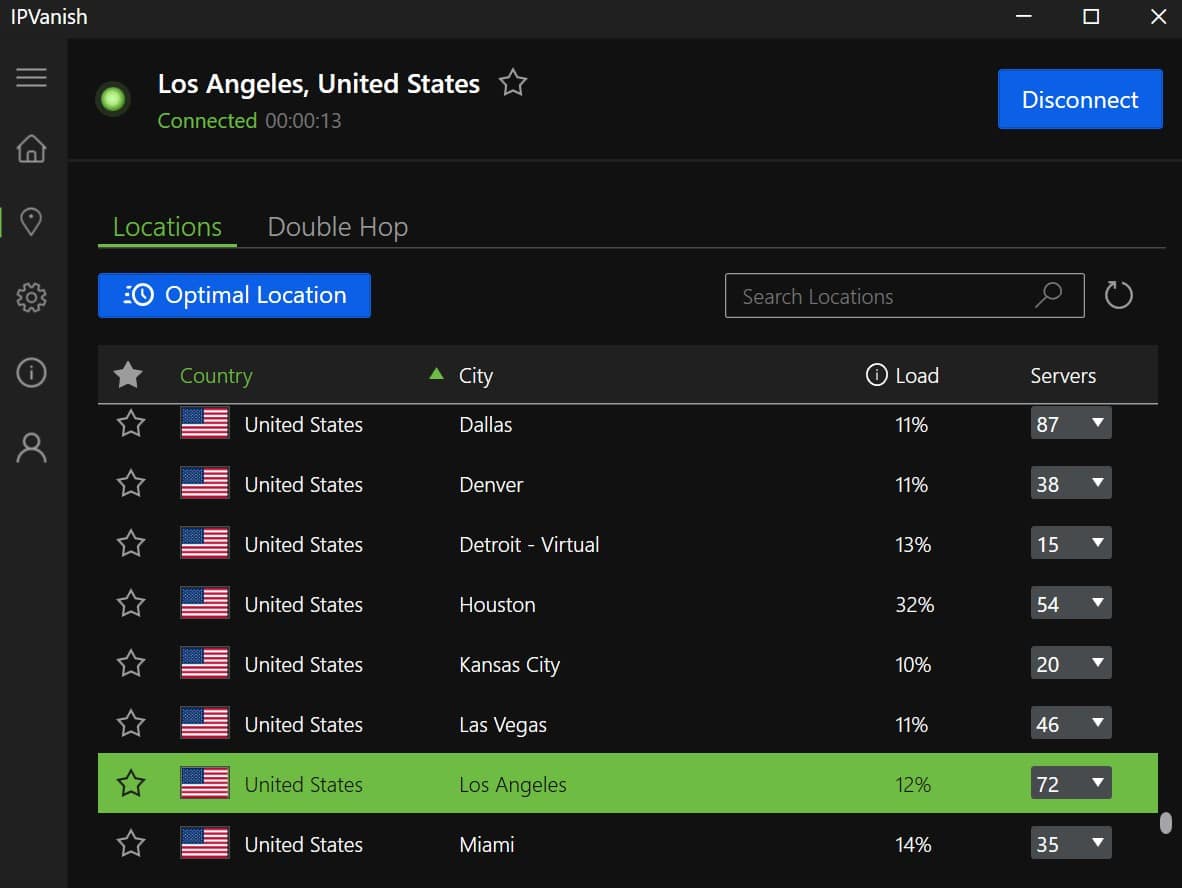Click the Connected status text
Image resolution: width=1182 pixels, height=888 pixels.
pos(207,121)
